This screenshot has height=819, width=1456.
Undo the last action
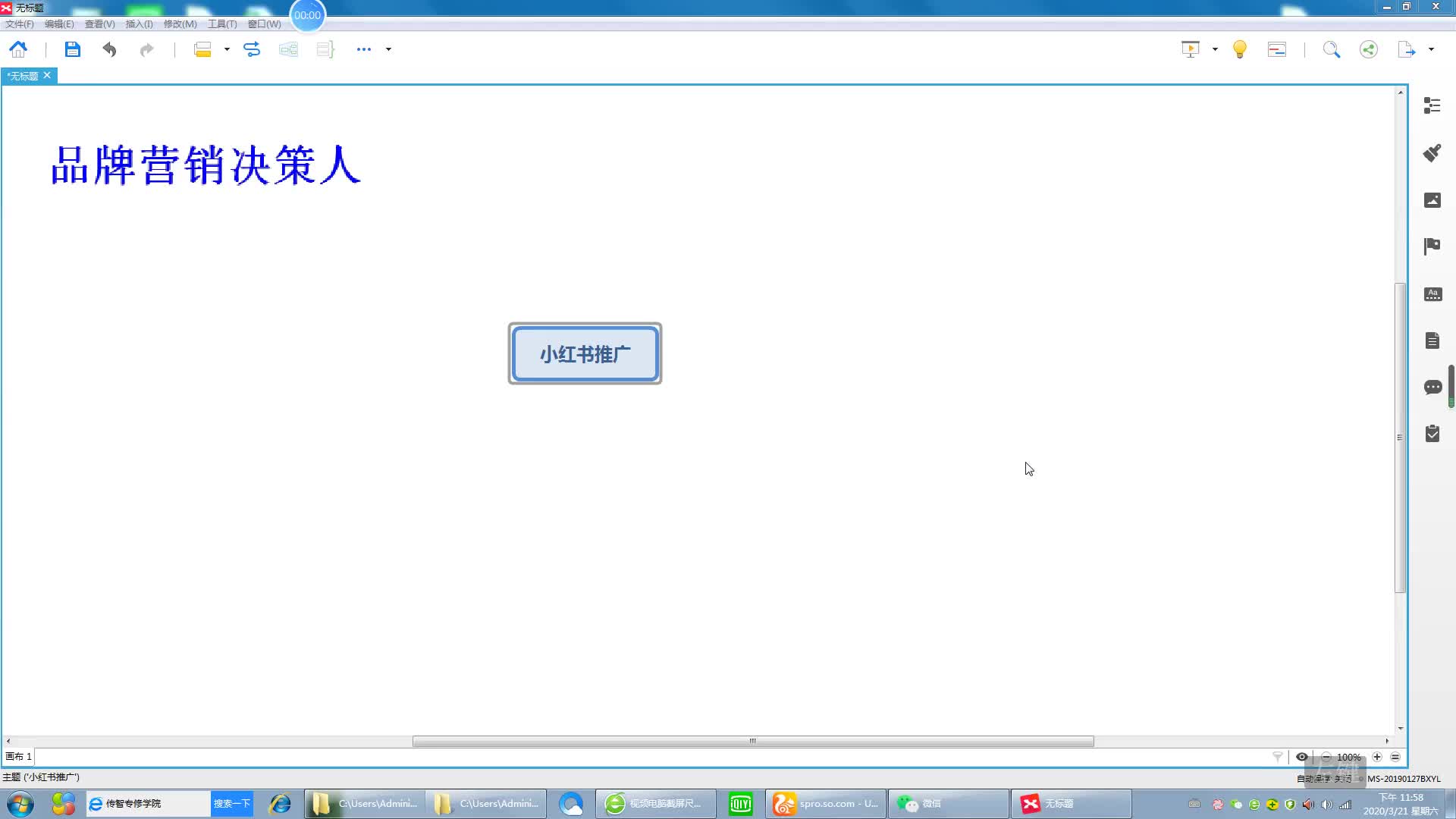[x=109, y=49]
